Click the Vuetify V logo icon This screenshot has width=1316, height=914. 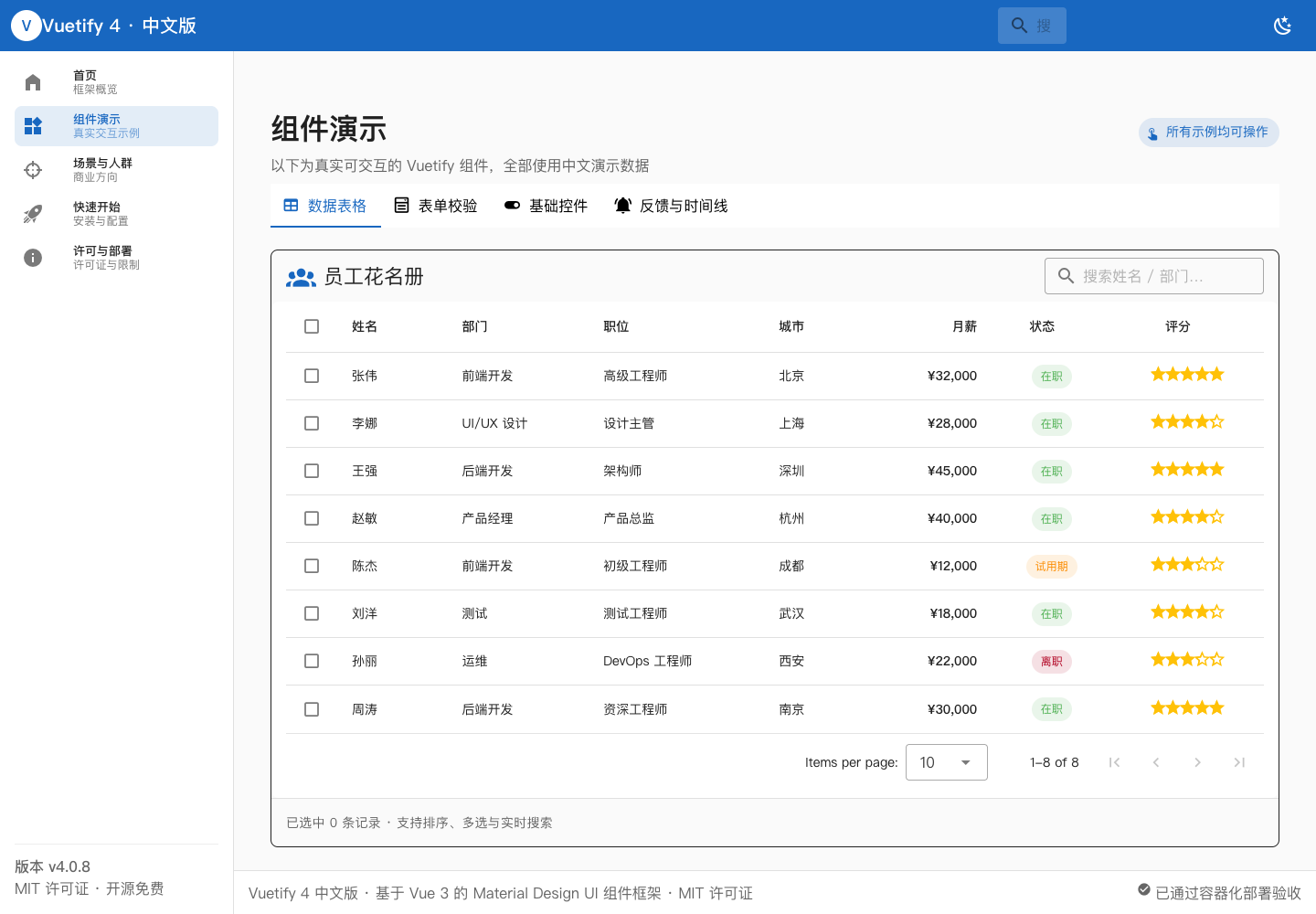tap(27, 26)
